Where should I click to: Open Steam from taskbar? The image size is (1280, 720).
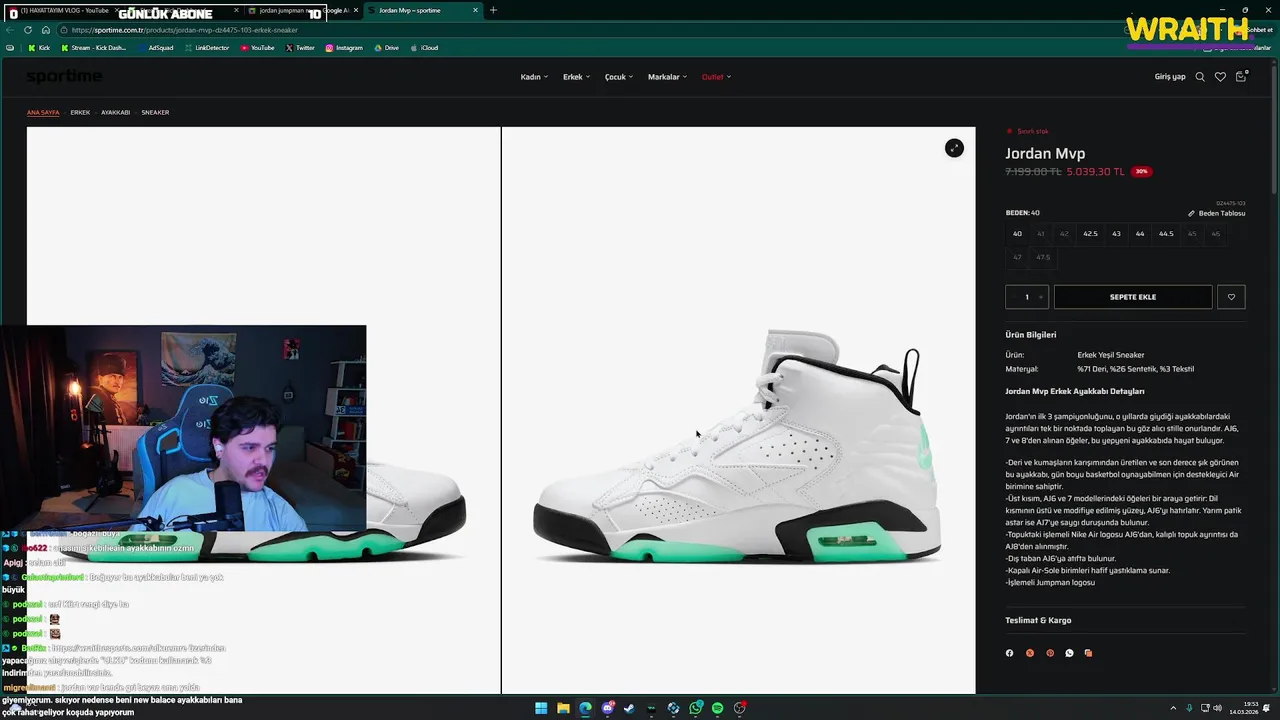(x=629, y=708)
